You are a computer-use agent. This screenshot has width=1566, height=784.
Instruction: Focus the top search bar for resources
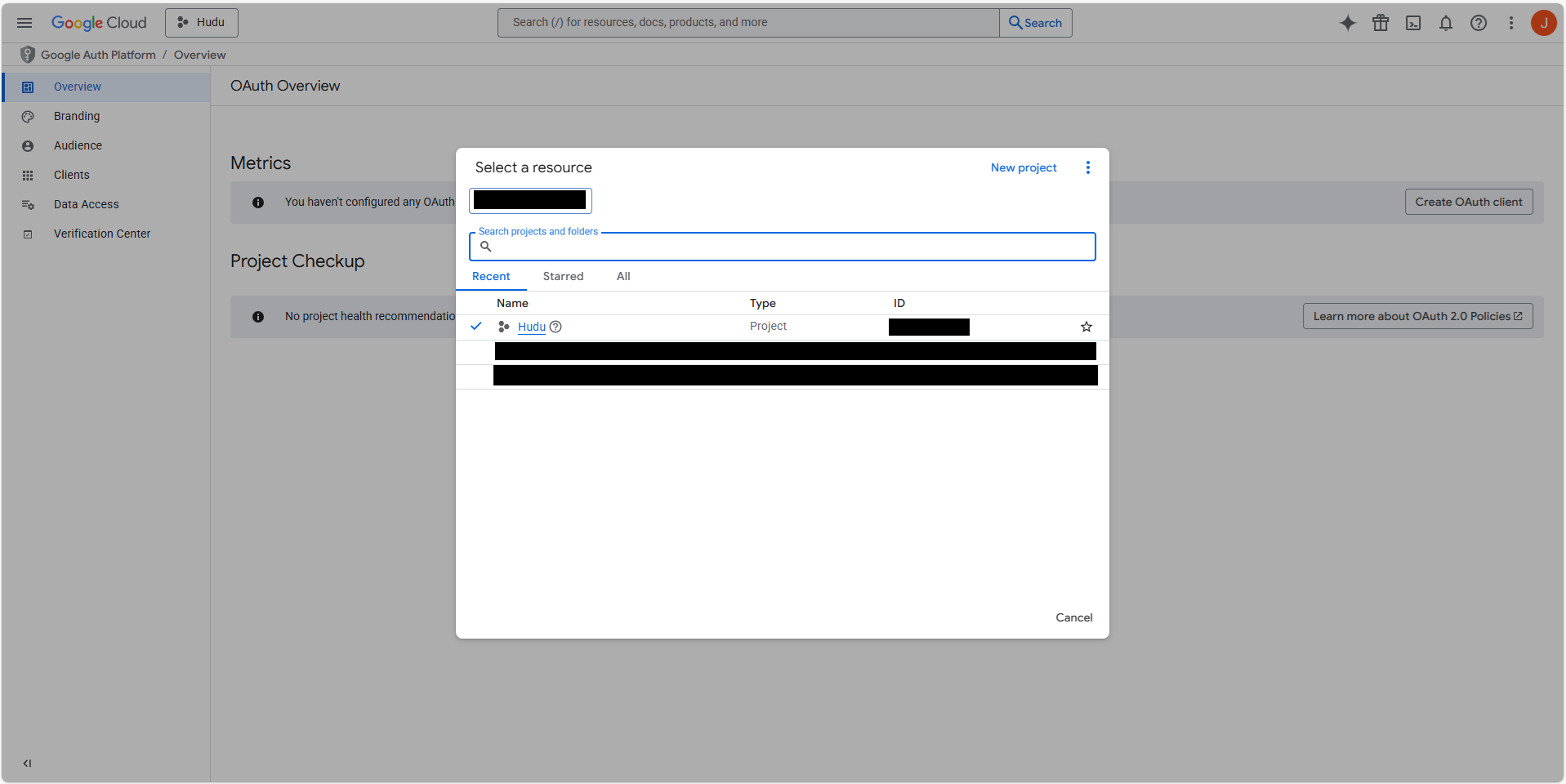click(748, 23)
